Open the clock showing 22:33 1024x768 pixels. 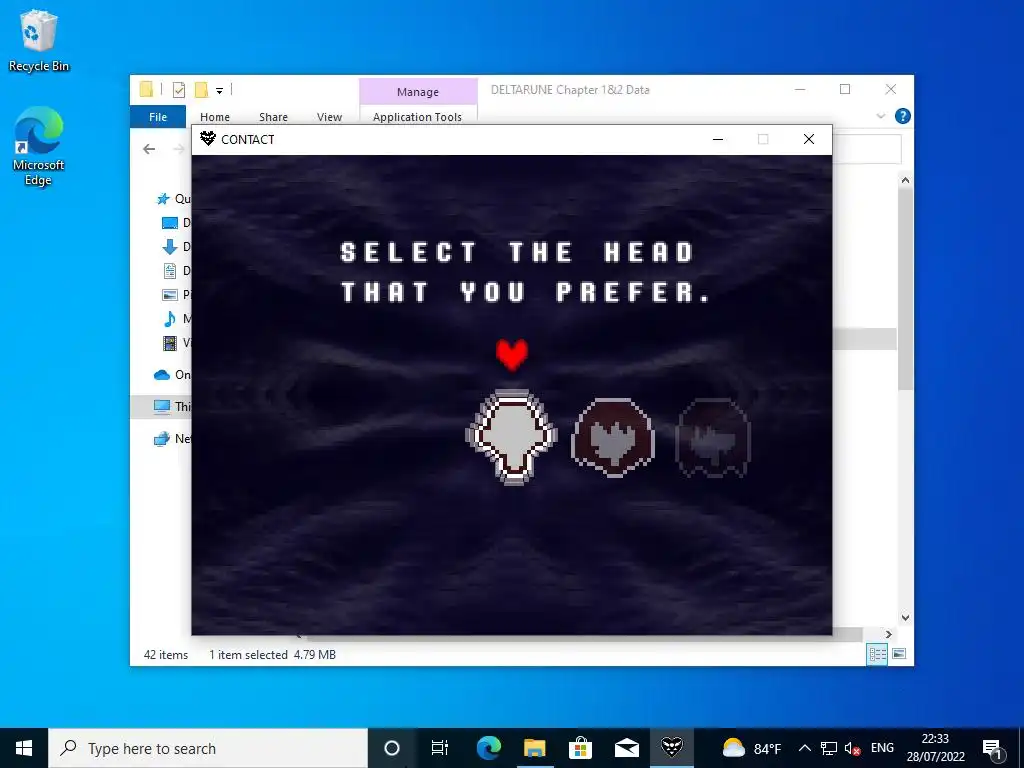click(935, 748)
